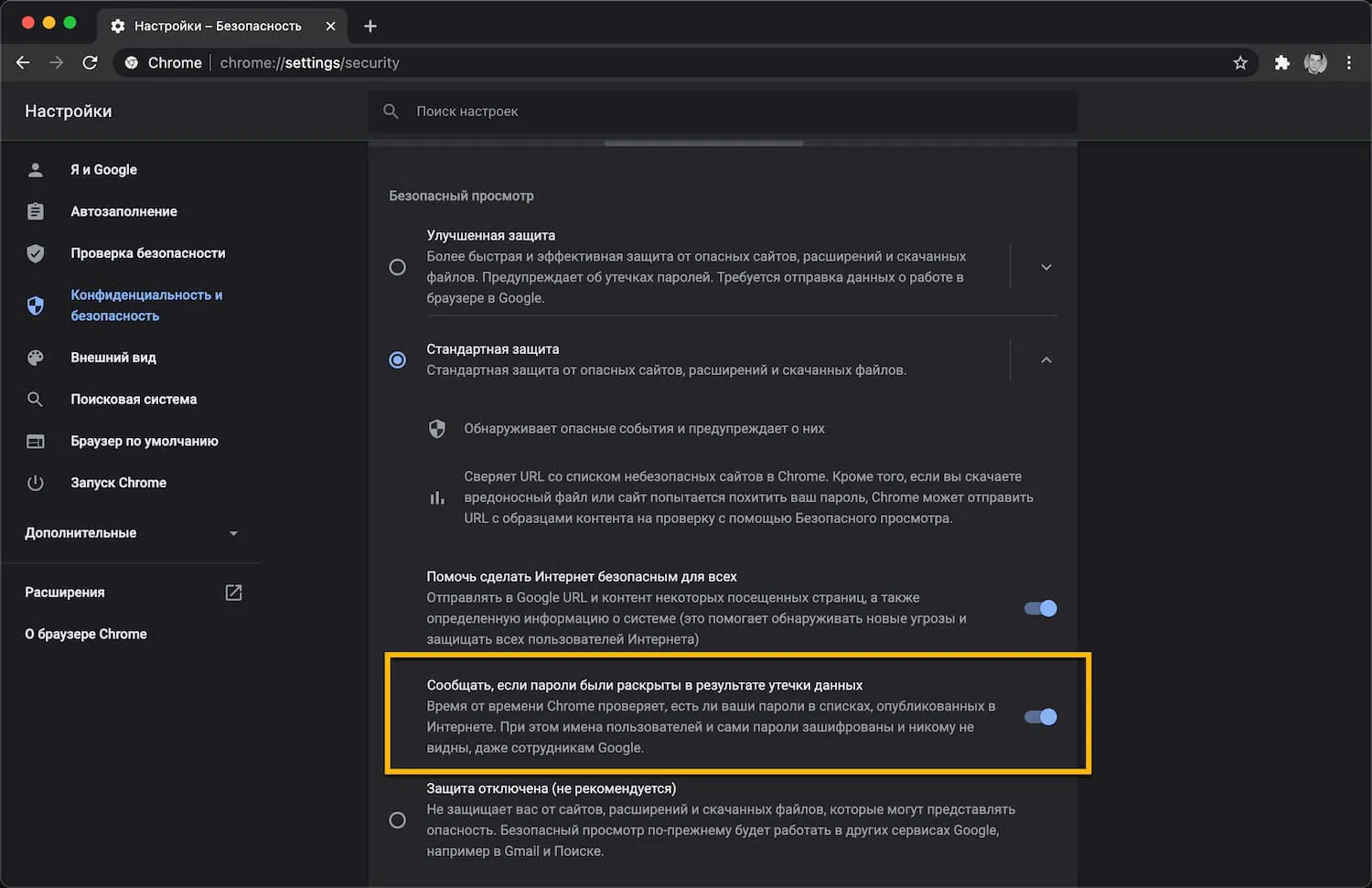Screen dimensions: 1372x888
Task: Disable the password leak warning toggle
Action: coord(1040,717)
